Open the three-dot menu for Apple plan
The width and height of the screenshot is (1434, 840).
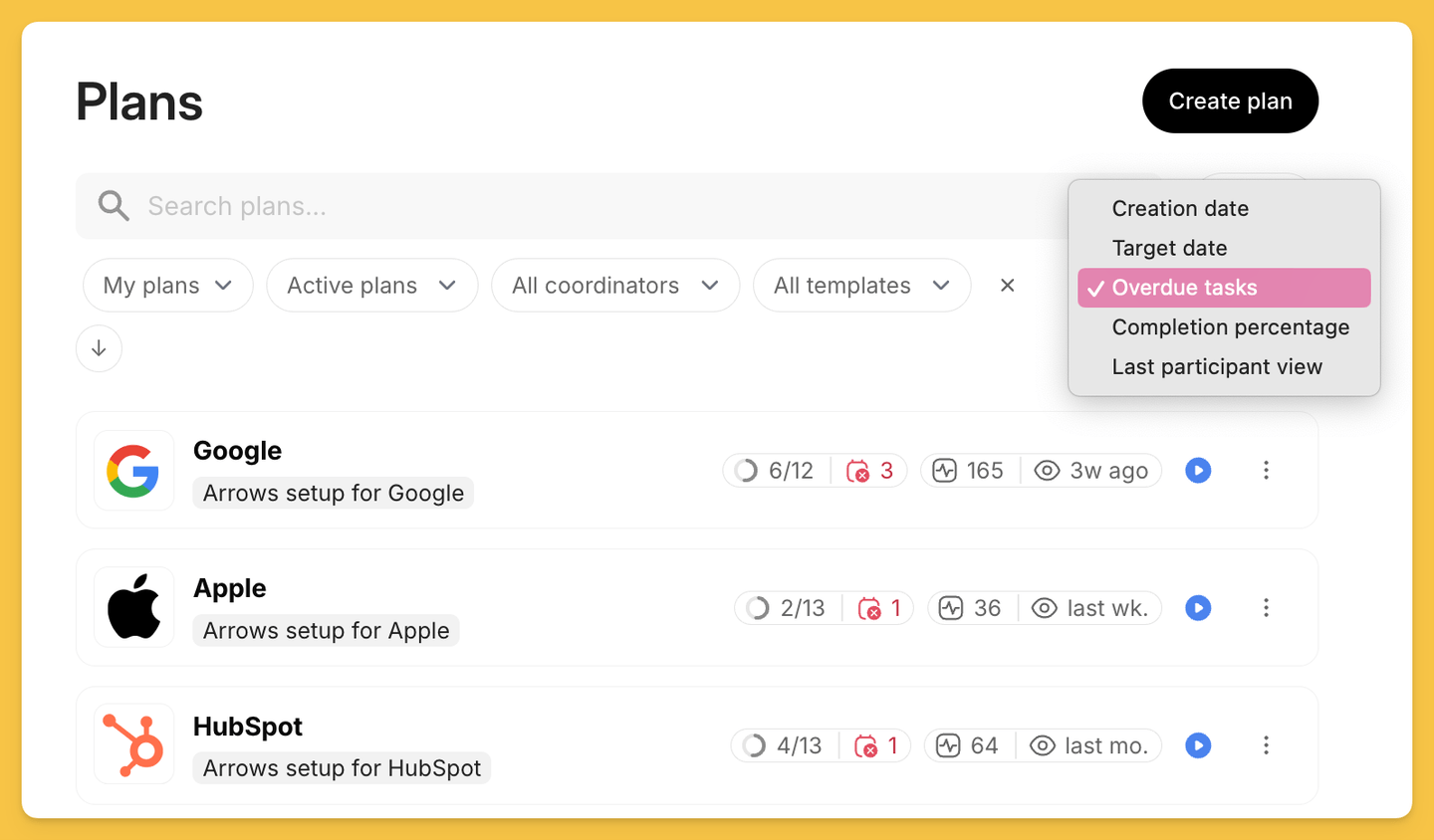coord(1266,607)
